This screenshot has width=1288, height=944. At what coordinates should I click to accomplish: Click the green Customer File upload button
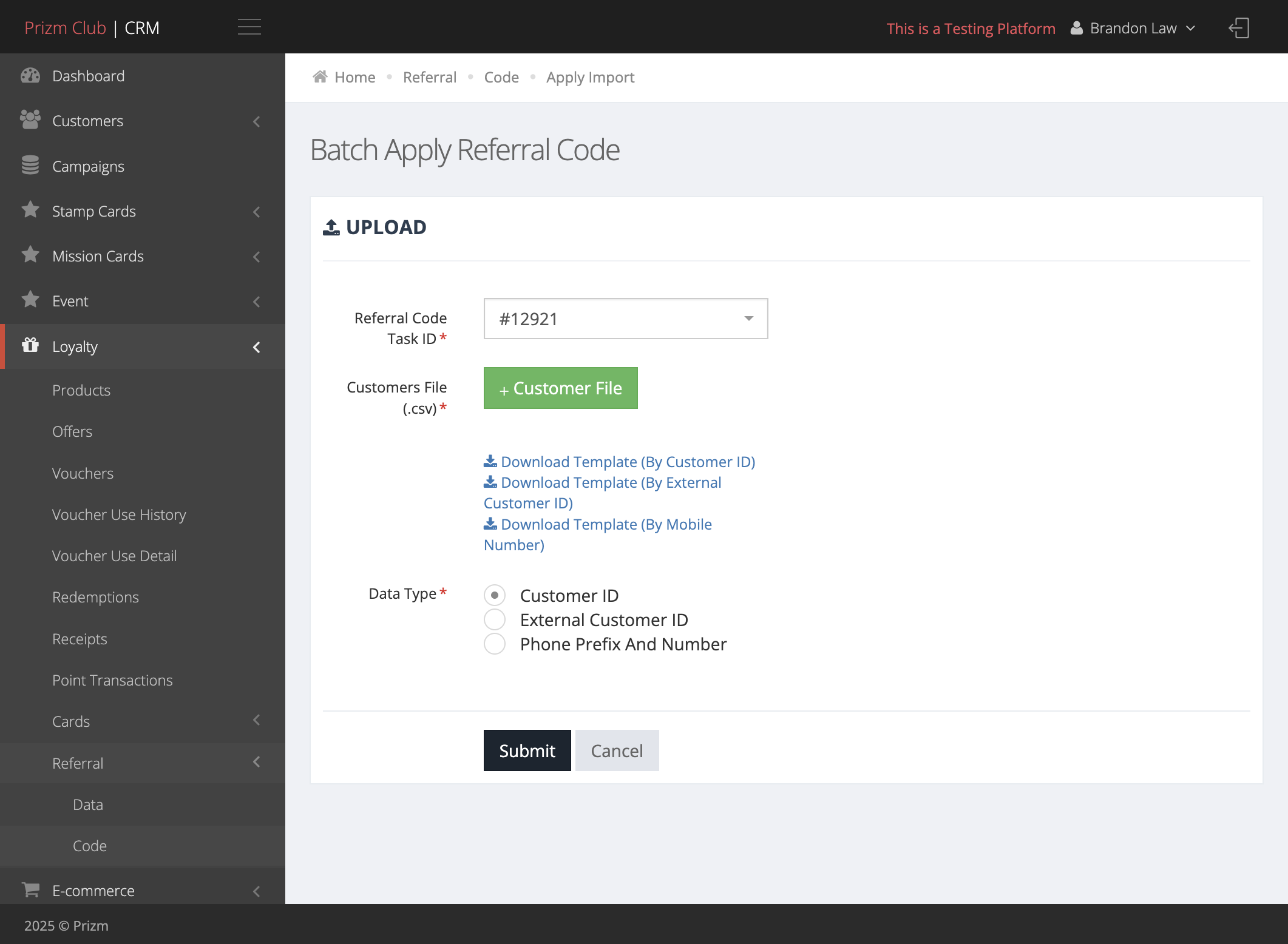tap(561, 388)
